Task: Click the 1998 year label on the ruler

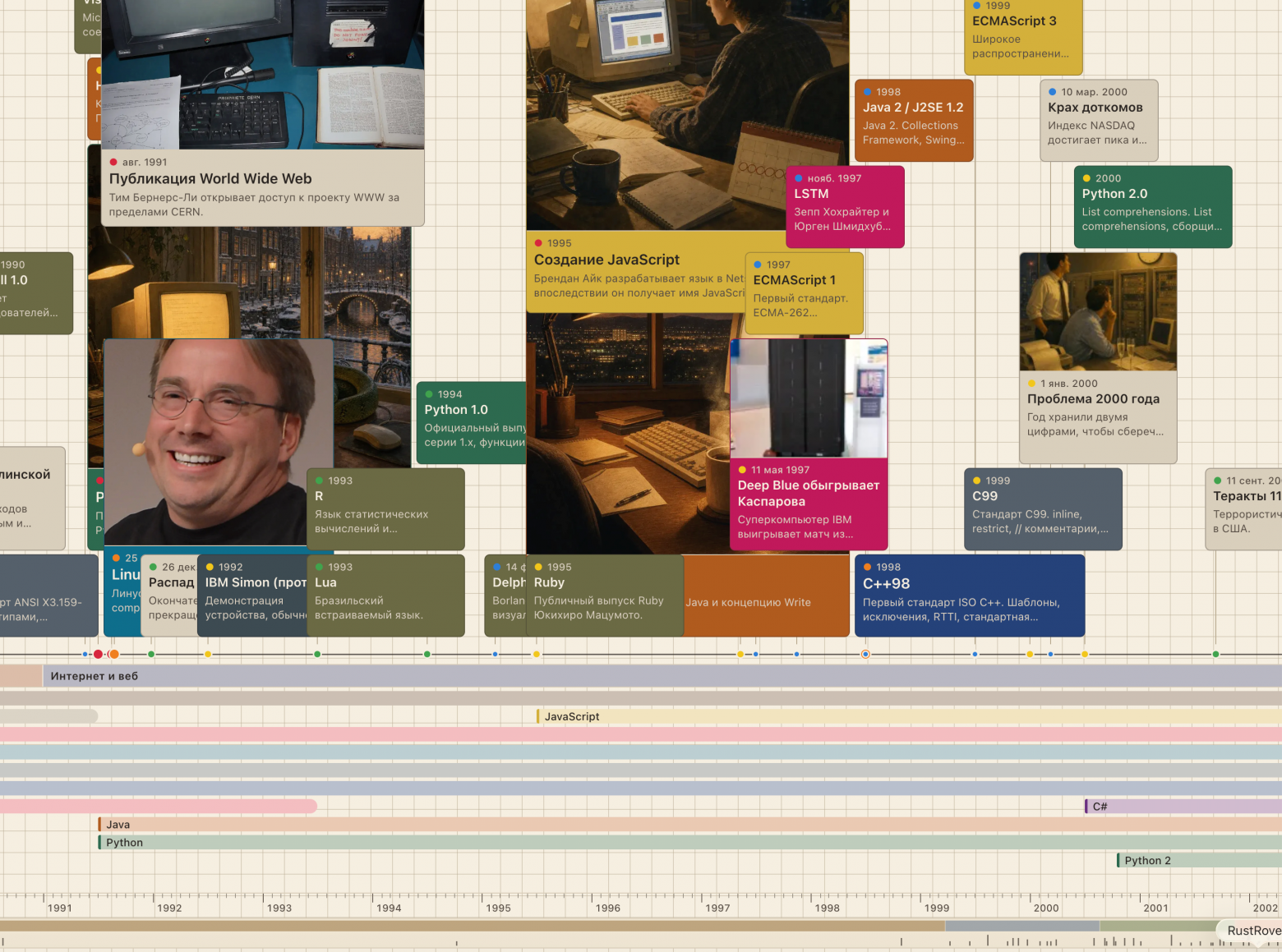Action: [x=827, y=908]
